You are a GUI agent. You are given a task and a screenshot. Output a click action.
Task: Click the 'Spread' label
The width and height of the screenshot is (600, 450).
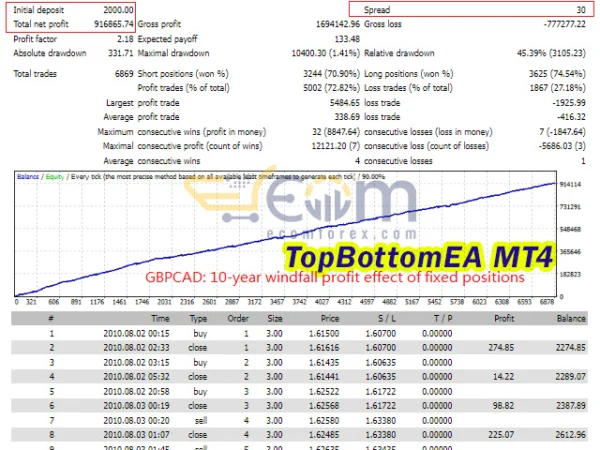[x=377, y=10]
